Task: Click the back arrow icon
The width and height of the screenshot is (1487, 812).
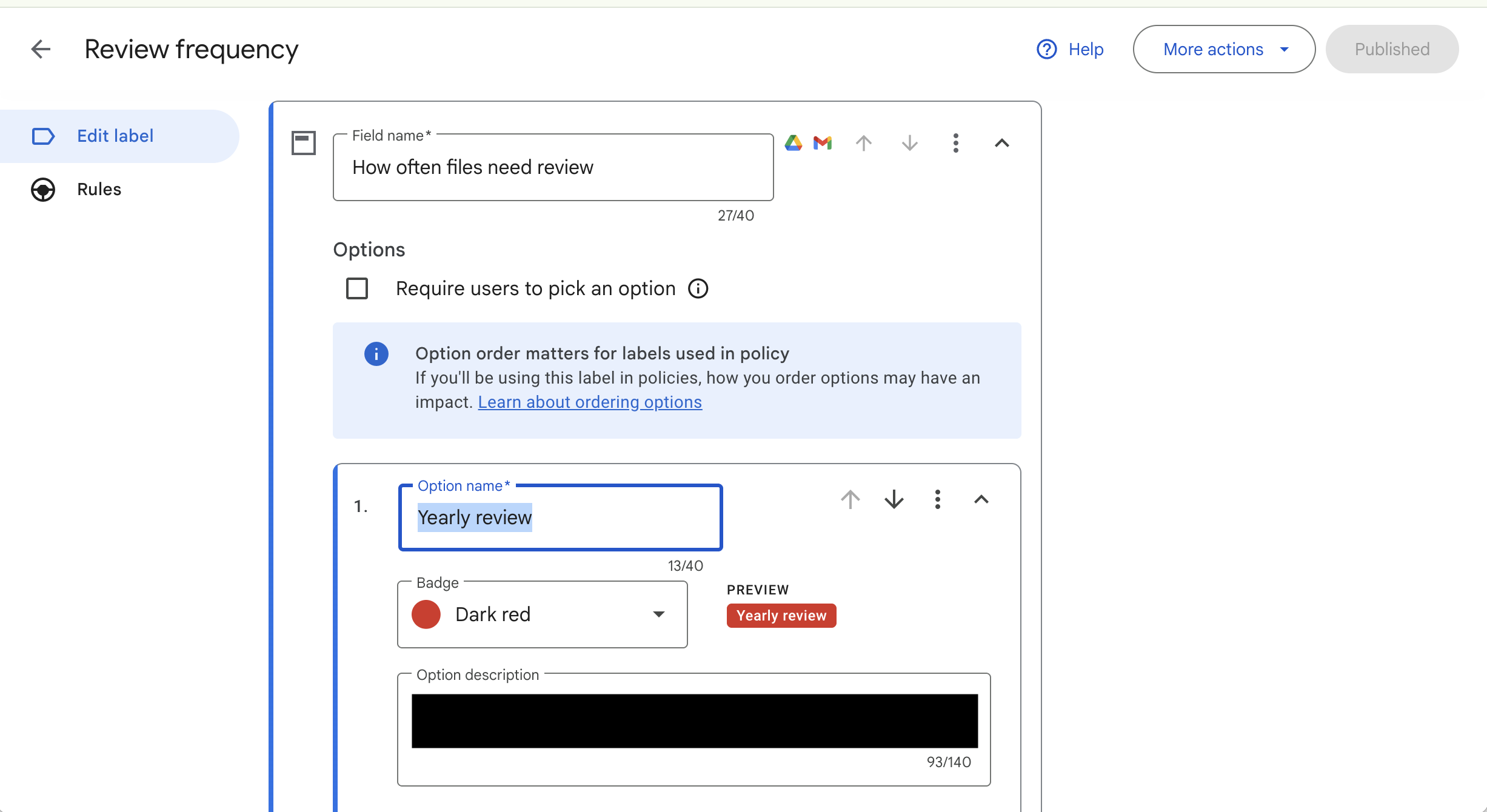Action: pos(41,49)
